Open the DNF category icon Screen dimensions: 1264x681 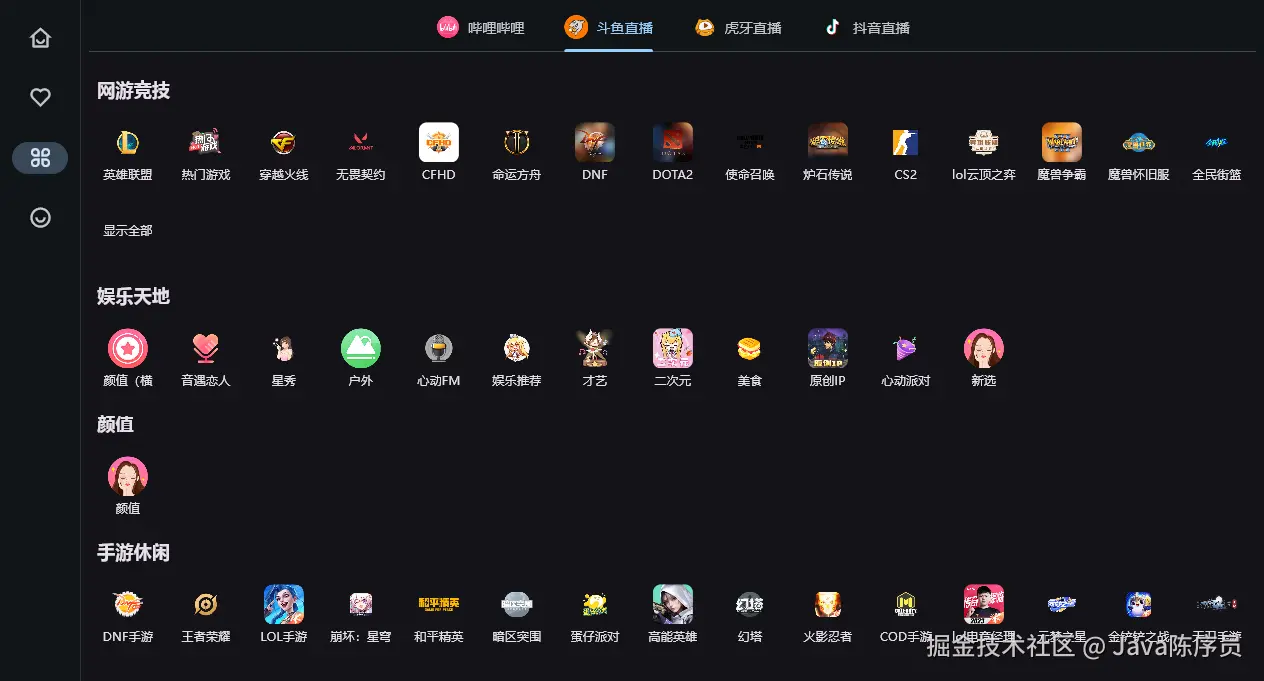(595, 142)
